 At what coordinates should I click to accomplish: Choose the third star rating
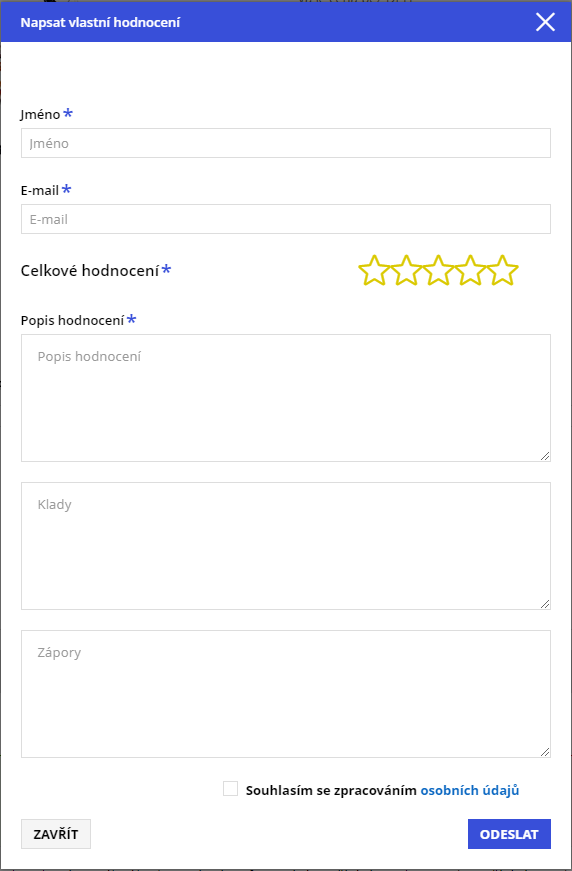tap(438, 271)
